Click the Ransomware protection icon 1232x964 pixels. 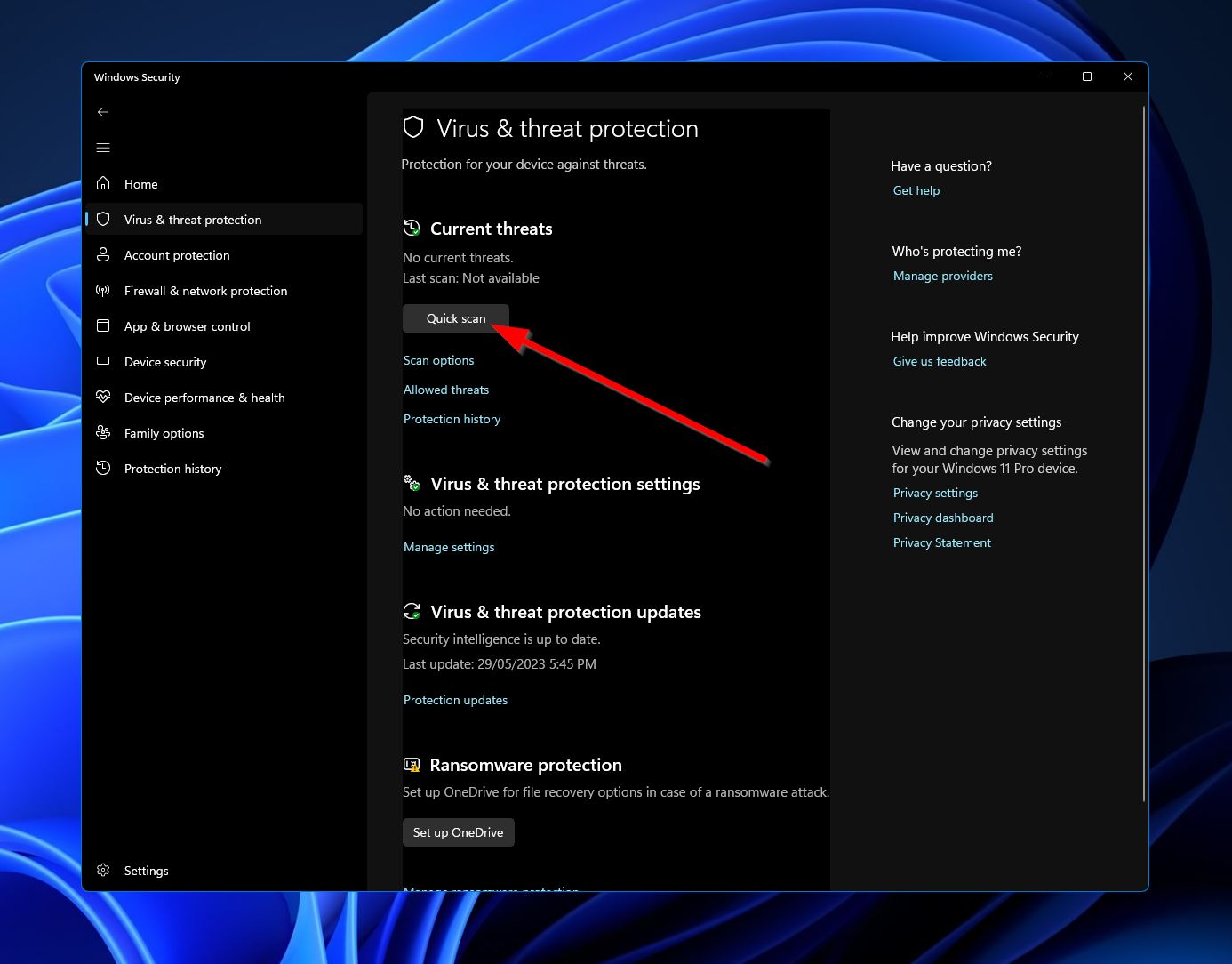412,764
